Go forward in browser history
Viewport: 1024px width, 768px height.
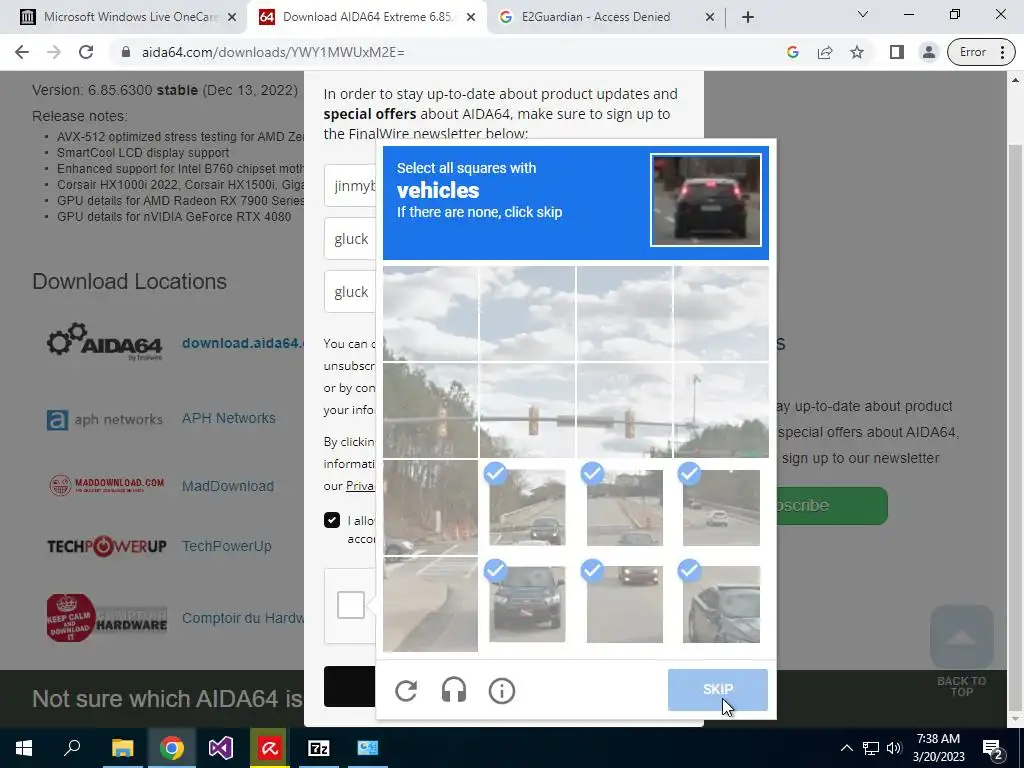[x=54, y=52]
